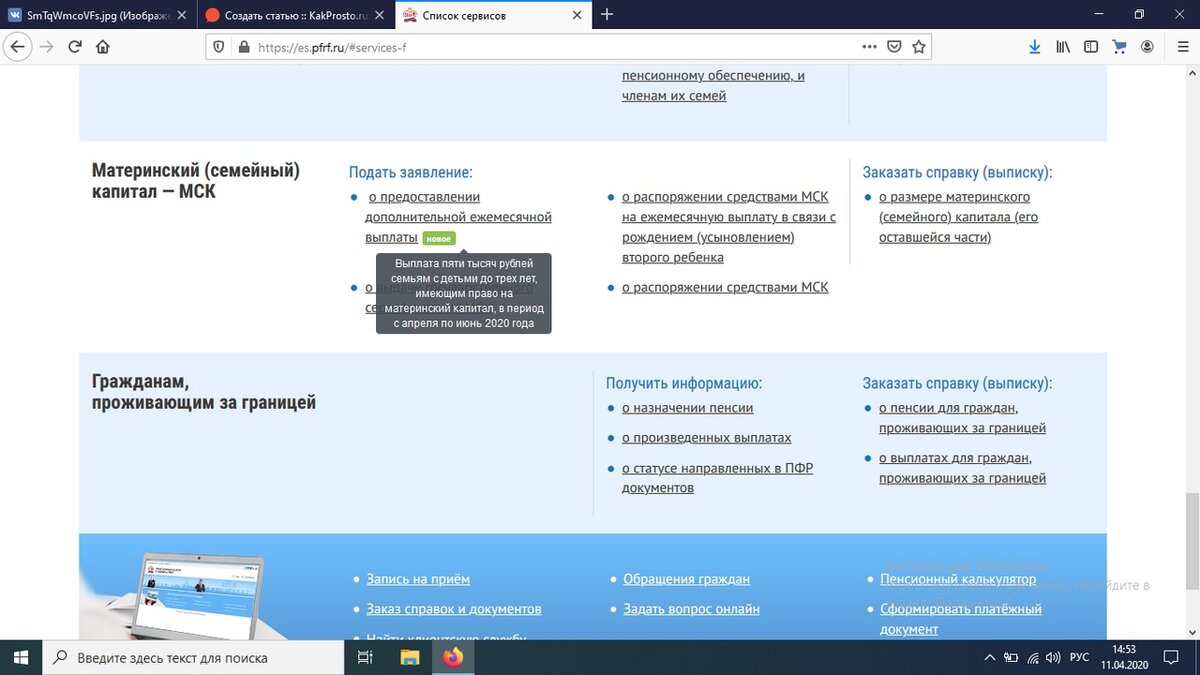Open о распоряжении средствами МСК на ежемесячную выплату
The width and height of the screenshot is (1200, 675).
click(x=729, y=227)
